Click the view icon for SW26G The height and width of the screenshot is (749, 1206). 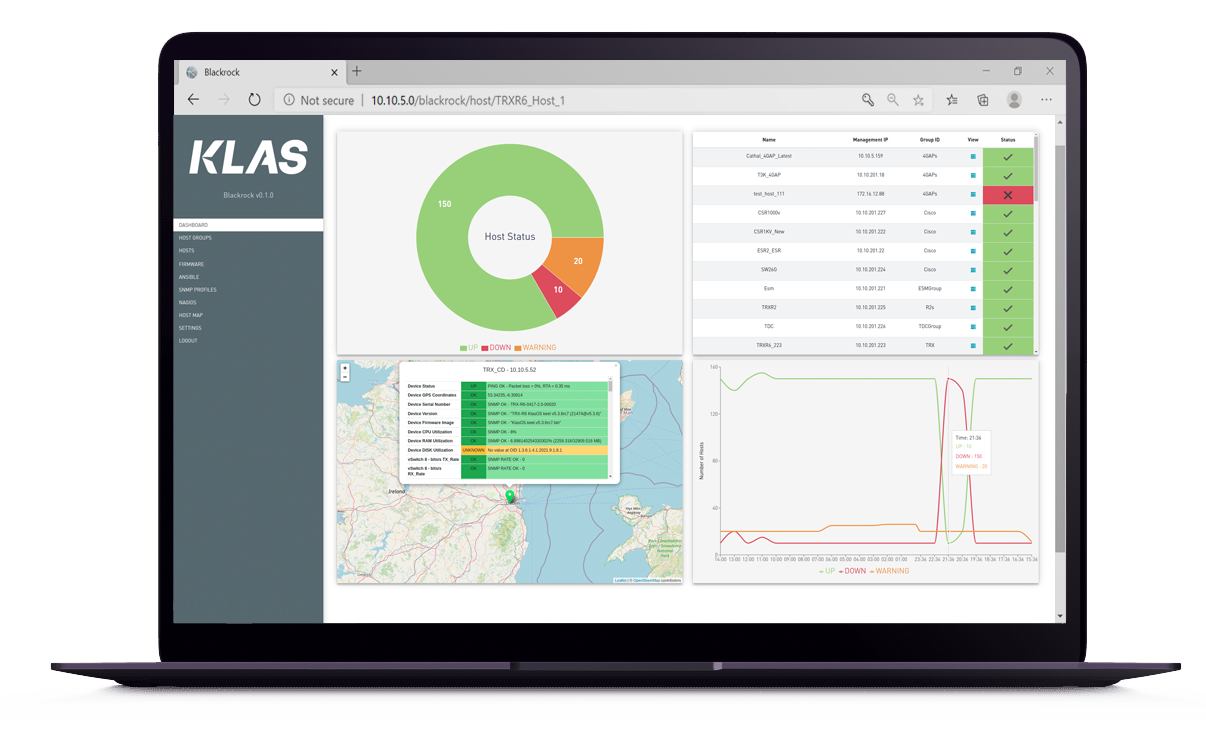coord(972,270)
